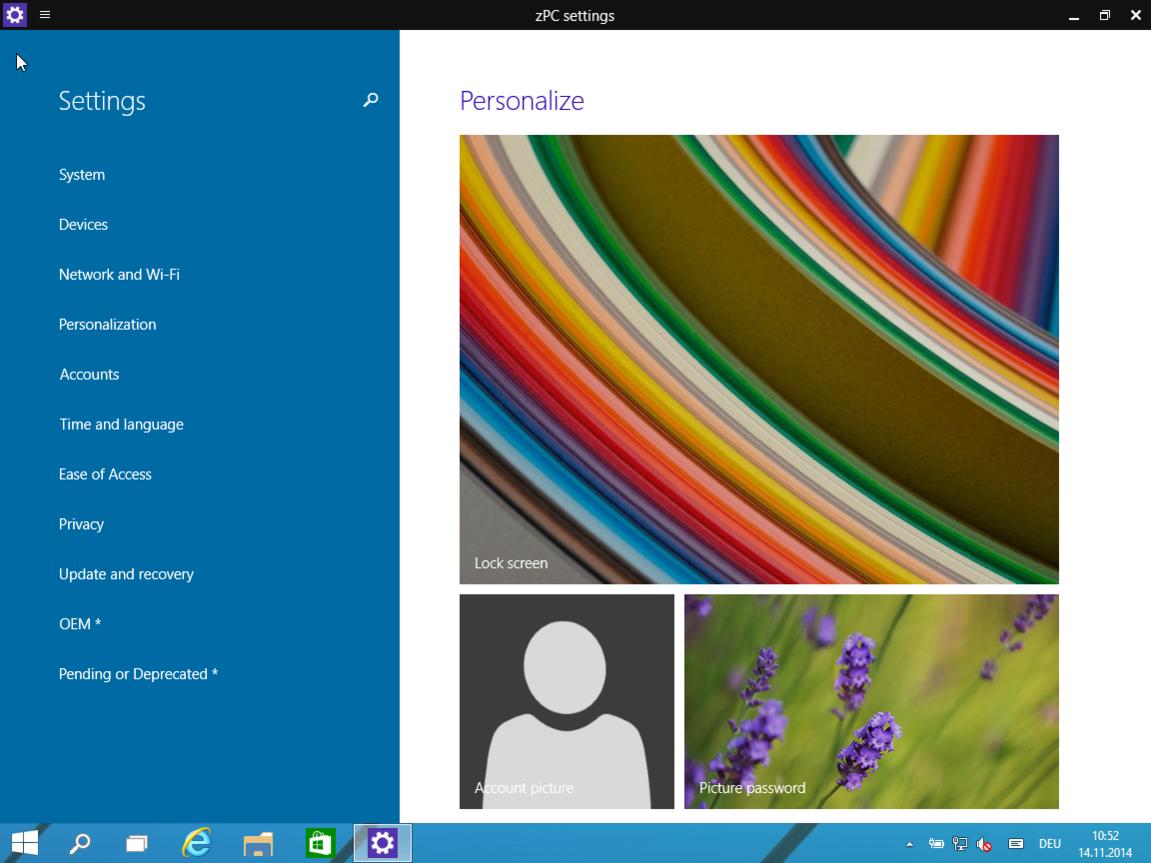The width and height of the screenshot is (1151, 863).
Task: Open the Privacy category
Action: (81, 524)
